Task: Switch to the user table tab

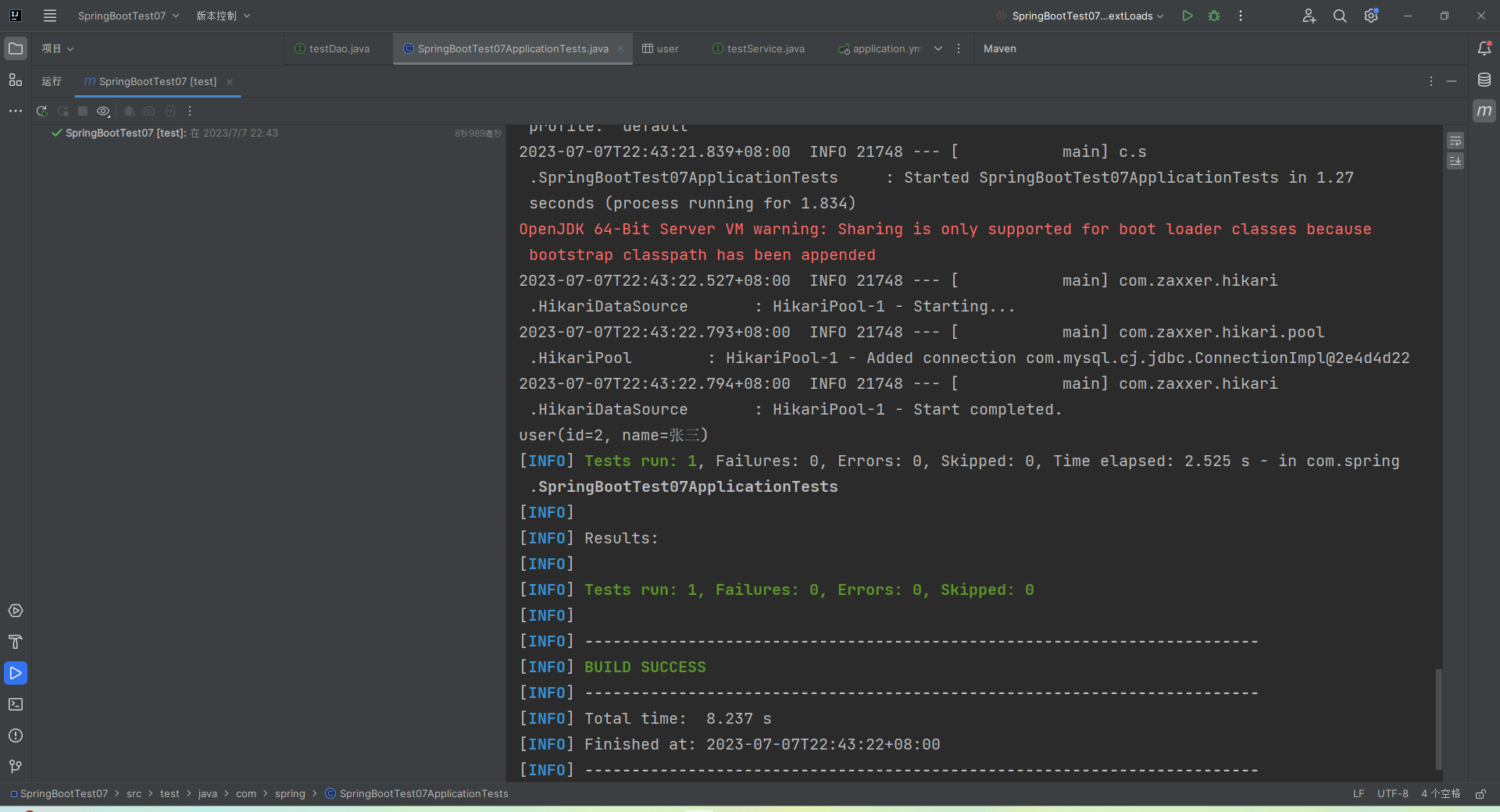Action: 661,48
